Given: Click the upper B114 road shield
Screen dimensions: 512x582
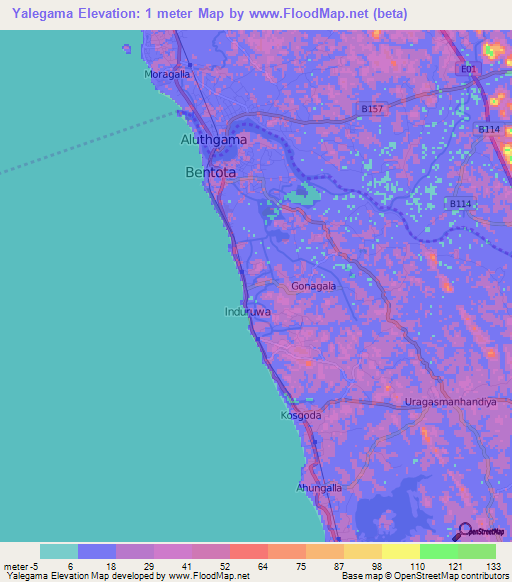Looking at the screenshot, I should 489,129.
